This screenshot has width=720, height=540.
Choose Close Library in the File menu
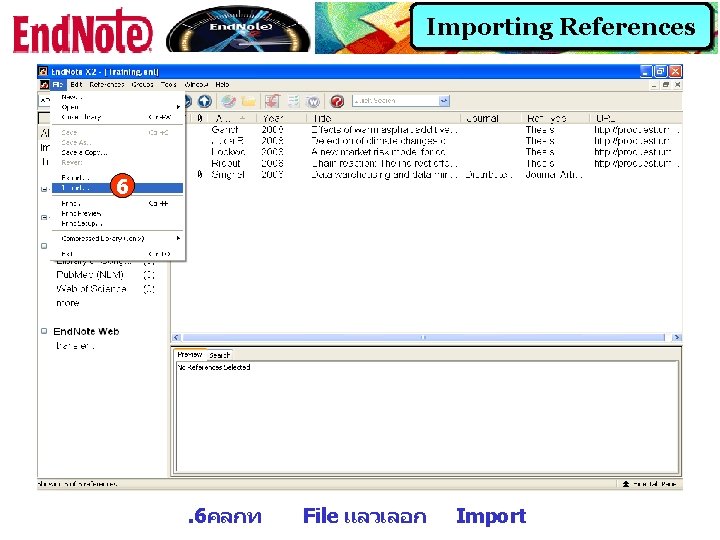point(117,117)
